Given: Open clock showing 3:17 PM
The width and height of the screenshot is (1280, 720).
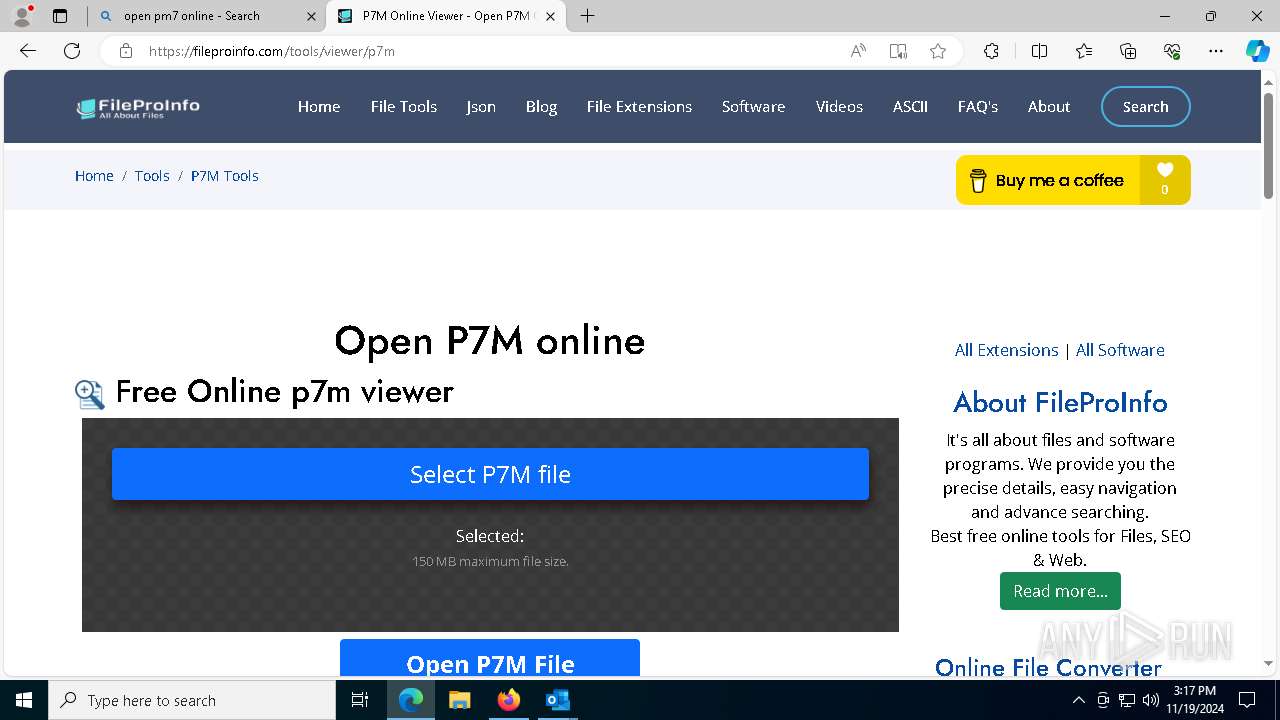Looking at the screenshot, I should coord(1194,700).
